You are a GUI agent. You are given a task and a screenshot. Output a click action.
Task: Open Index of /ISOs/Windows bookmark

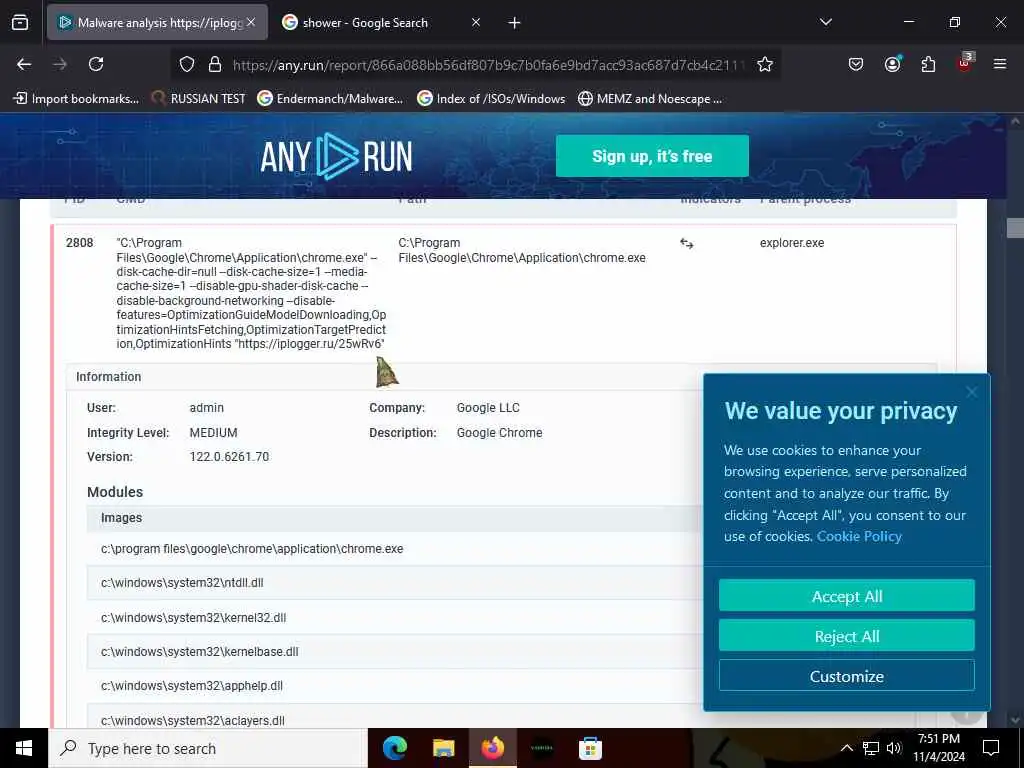(x=491, y=99)
